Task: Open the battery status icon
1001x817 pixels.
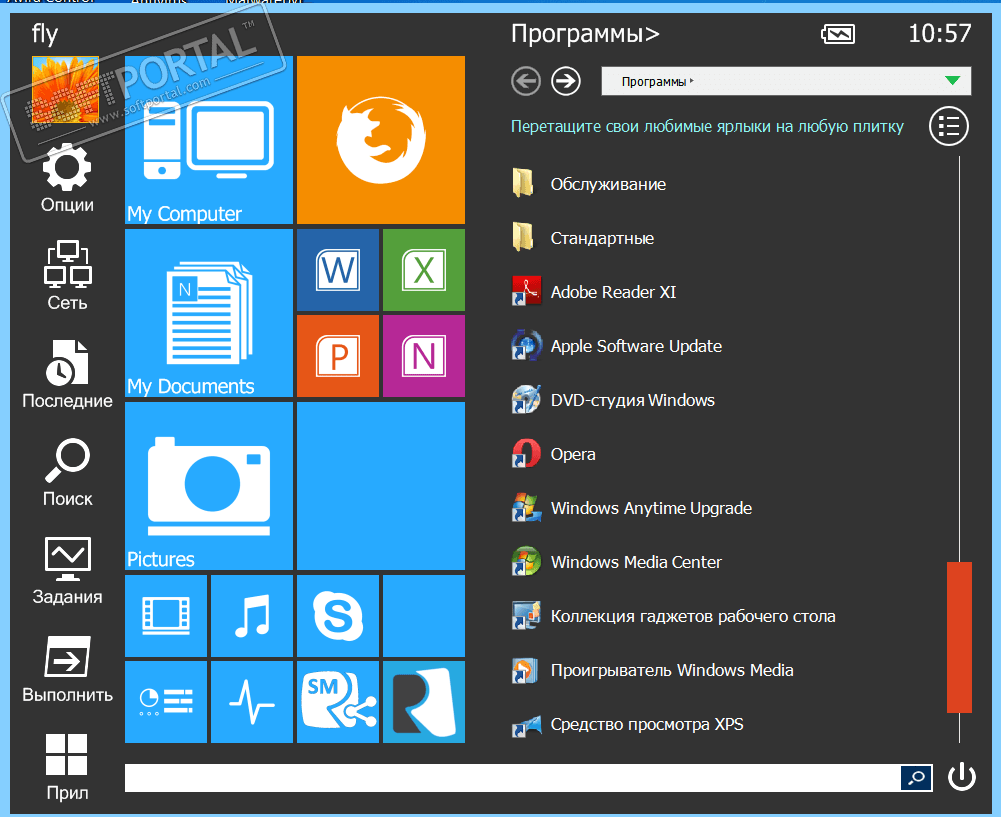Action: click(838, 34)
